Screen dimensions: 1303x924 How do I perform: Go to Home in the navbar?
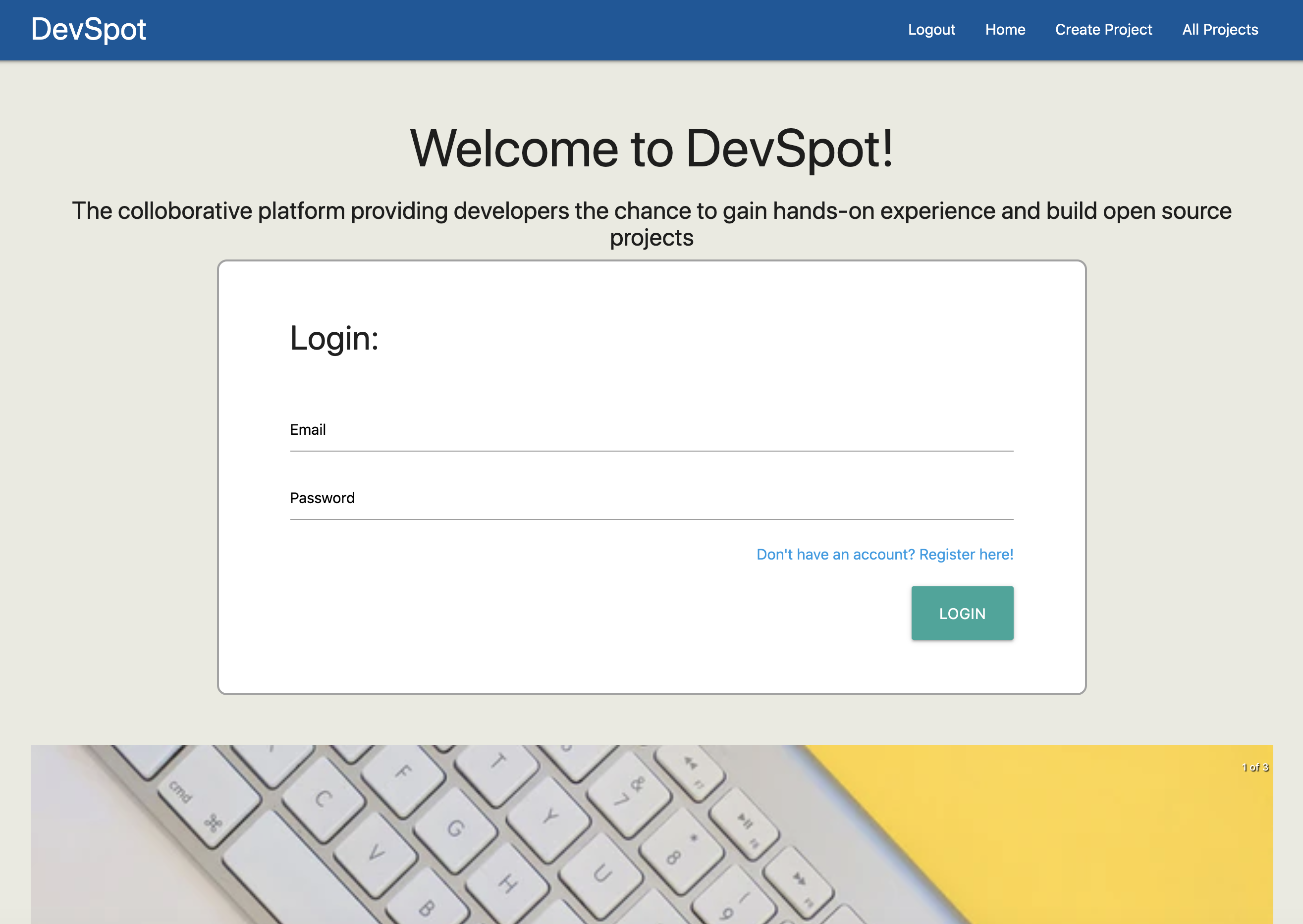[x=1005, y=30]
